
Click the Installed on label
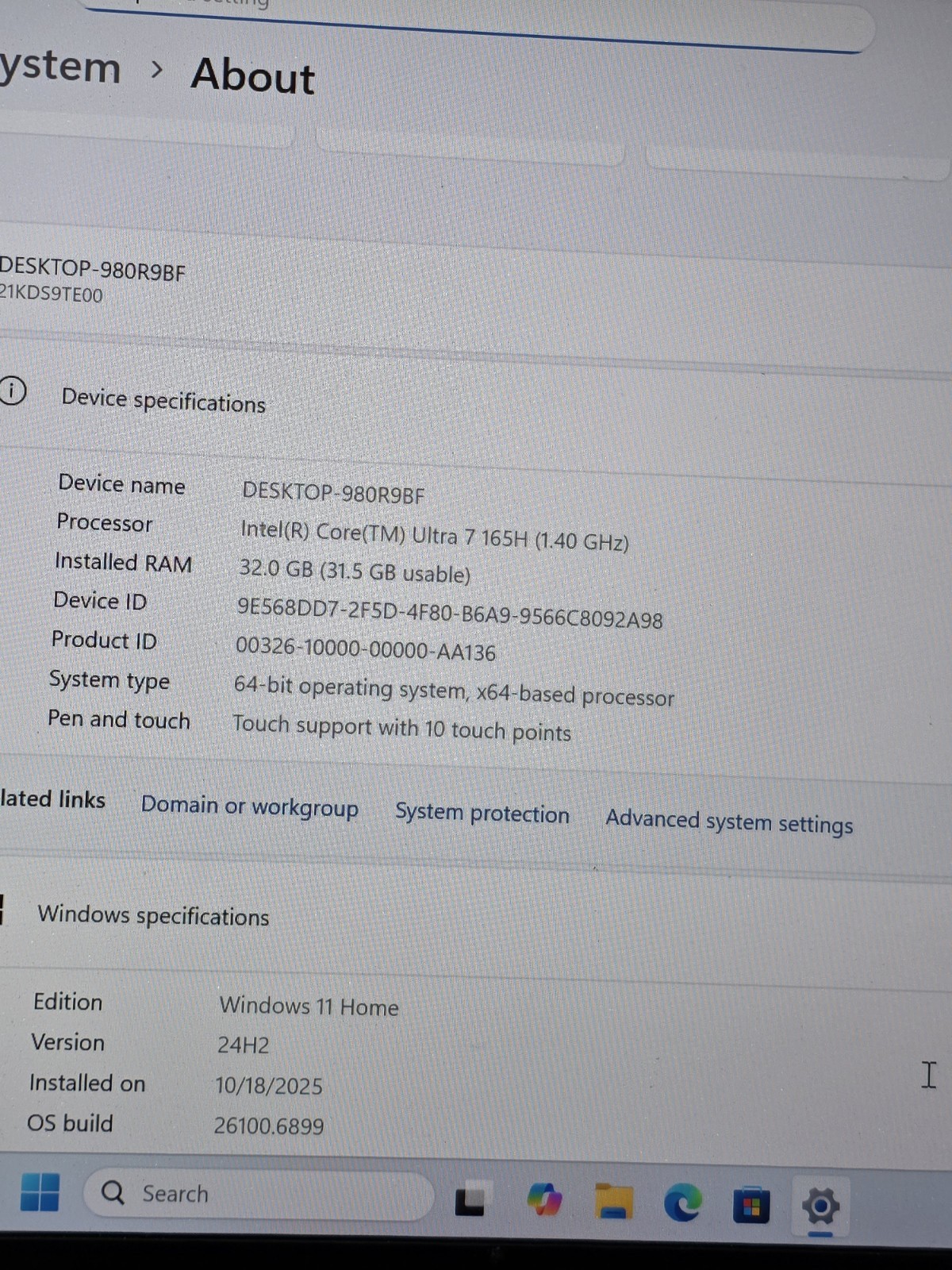87,1083
